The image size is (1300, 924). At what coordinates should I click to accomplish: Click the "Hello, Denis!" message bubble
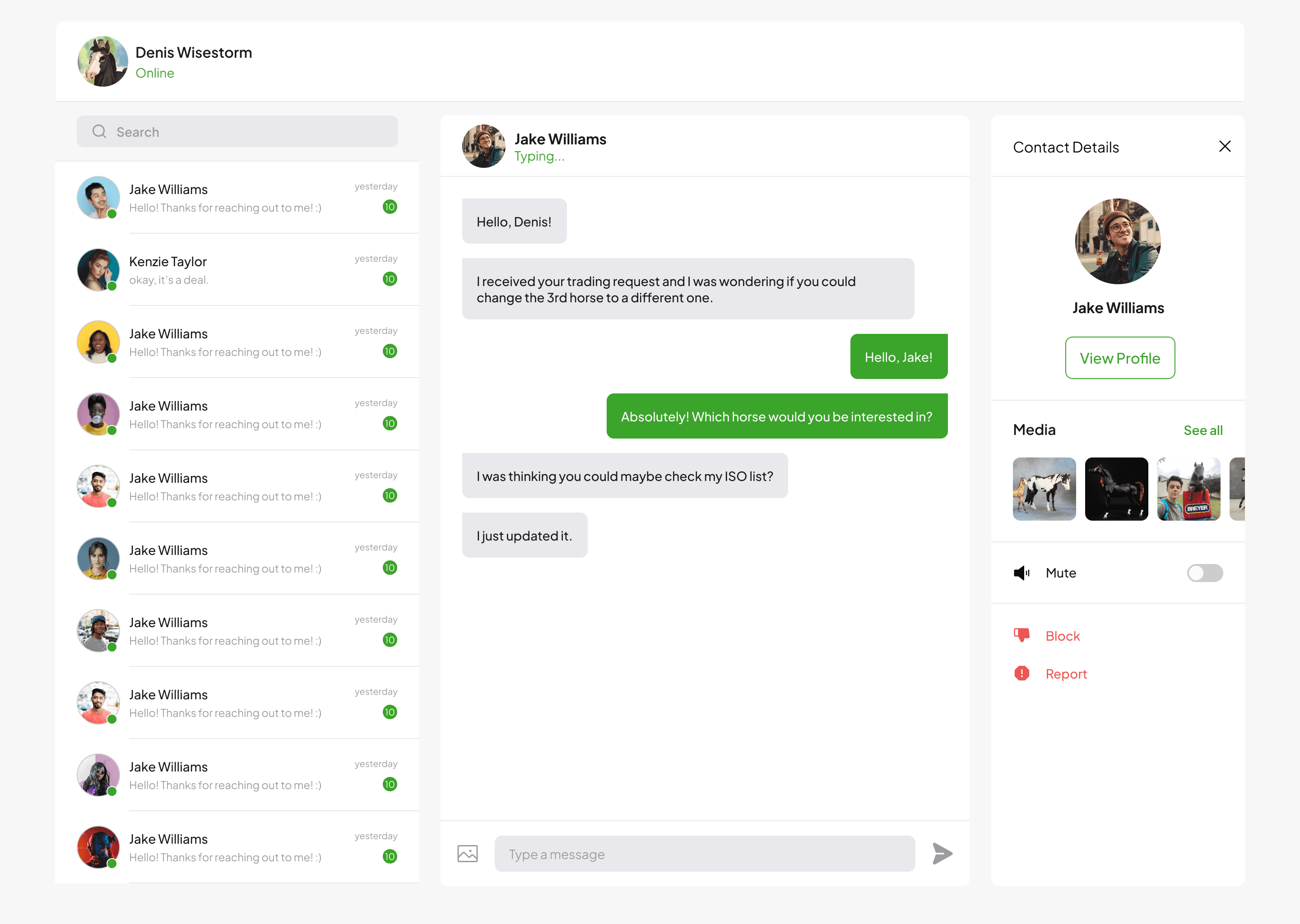tap(514, 222)
